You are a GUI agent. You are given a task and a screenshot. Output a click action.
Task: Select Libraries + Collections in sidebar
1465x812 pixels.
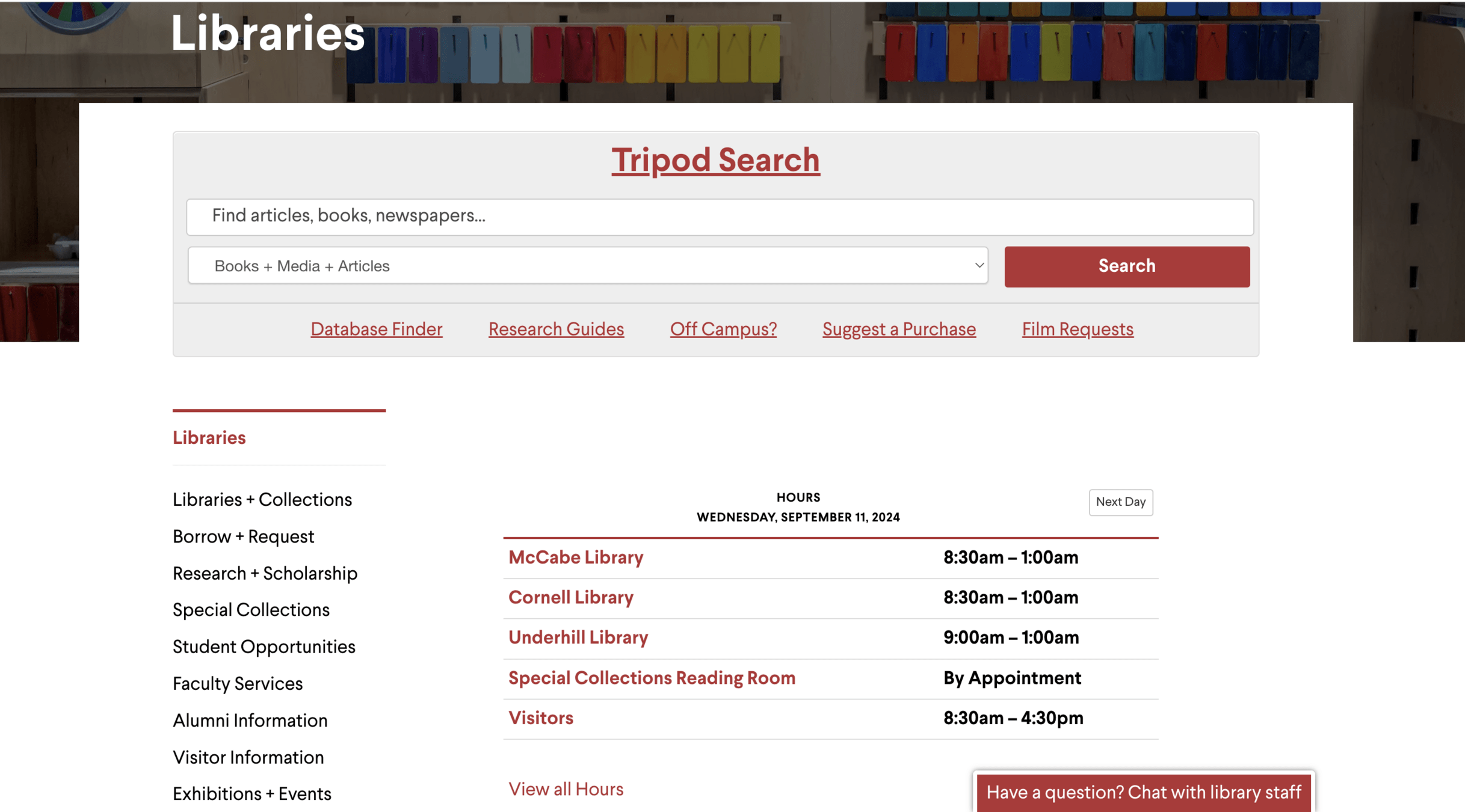coord(262,500)
